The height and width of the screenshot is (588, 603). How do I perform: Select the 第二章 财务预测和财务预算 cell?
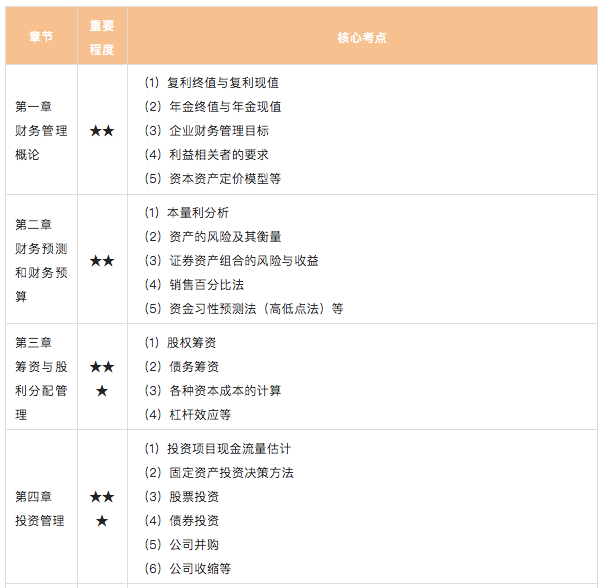click(x=41, y=260)
